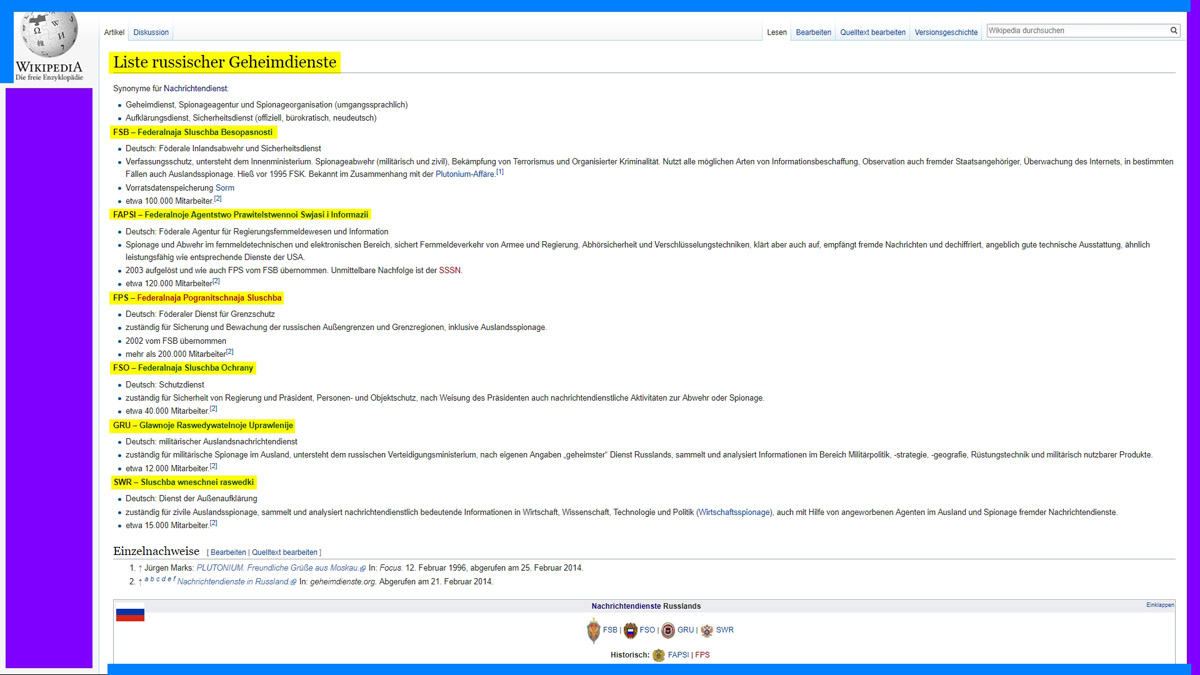Screen dimensions: 1200x675
Task: Click the Russian flag image in the navbox
Action: tap(130, 614)
